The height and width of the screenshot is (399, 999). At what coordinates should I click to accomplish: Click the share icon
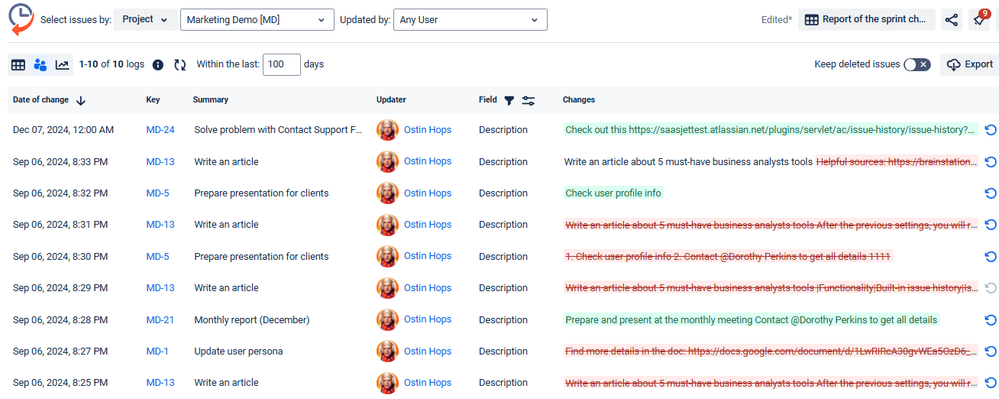click(951, 20)
